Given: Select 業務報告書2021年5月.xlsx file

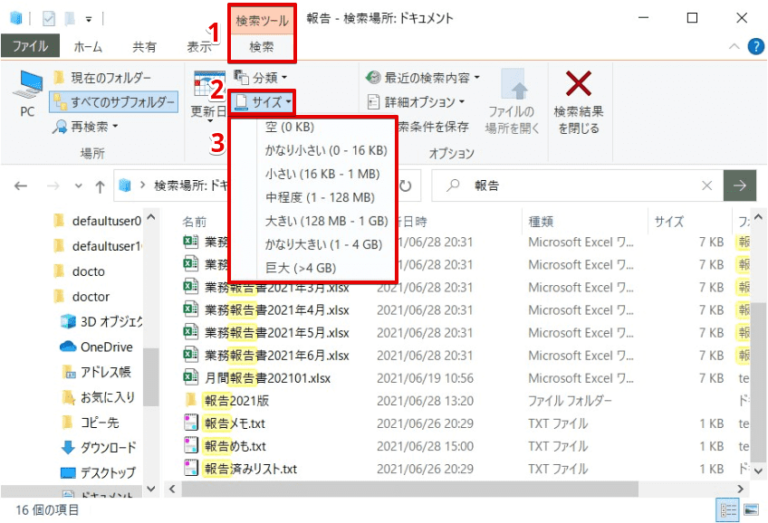Looking at the screenshot, I should click(266, 333).
